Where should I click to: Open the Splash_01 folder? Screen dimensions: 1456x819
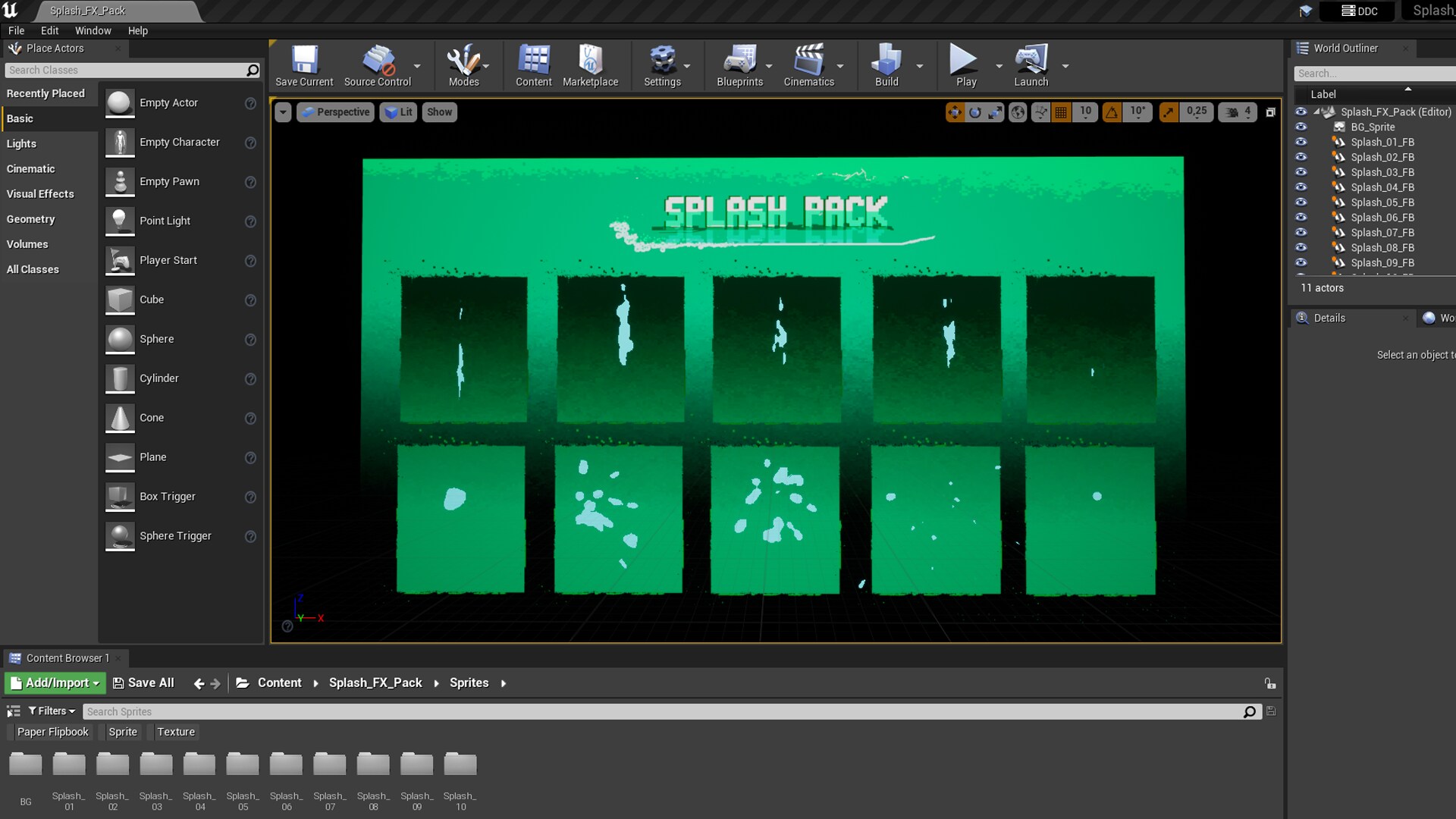coord(69,766)
